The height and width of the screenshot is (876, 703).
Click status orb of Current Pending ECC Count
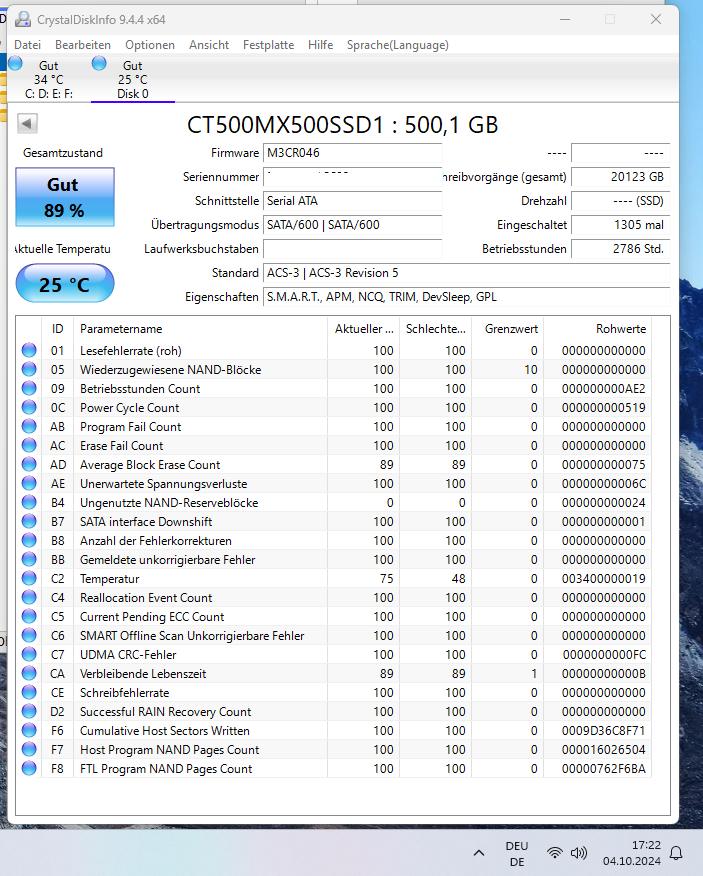29,616
